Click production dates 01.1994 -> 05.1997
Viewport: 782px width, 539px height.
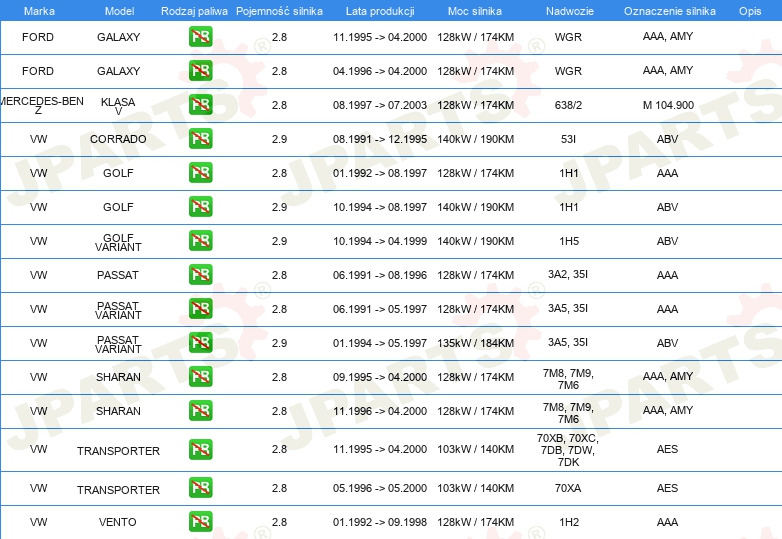(380, 343)
